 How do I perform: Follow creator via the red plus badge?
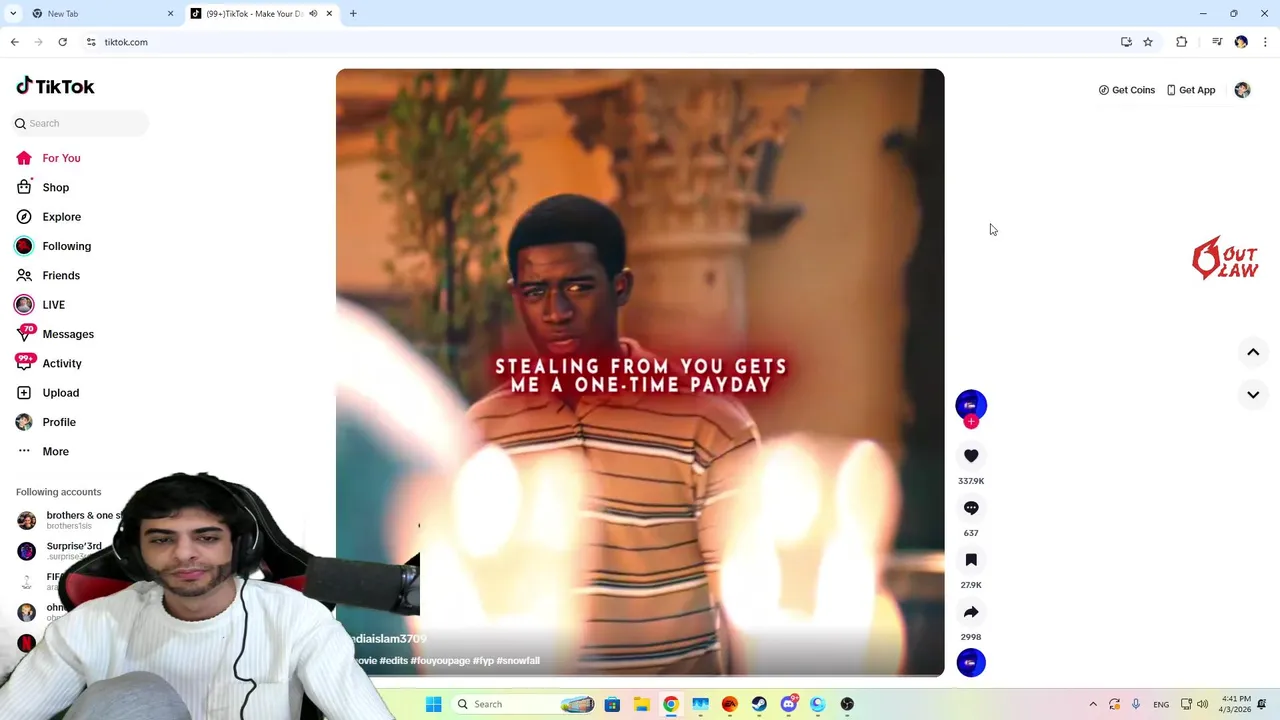coord(971,422)
